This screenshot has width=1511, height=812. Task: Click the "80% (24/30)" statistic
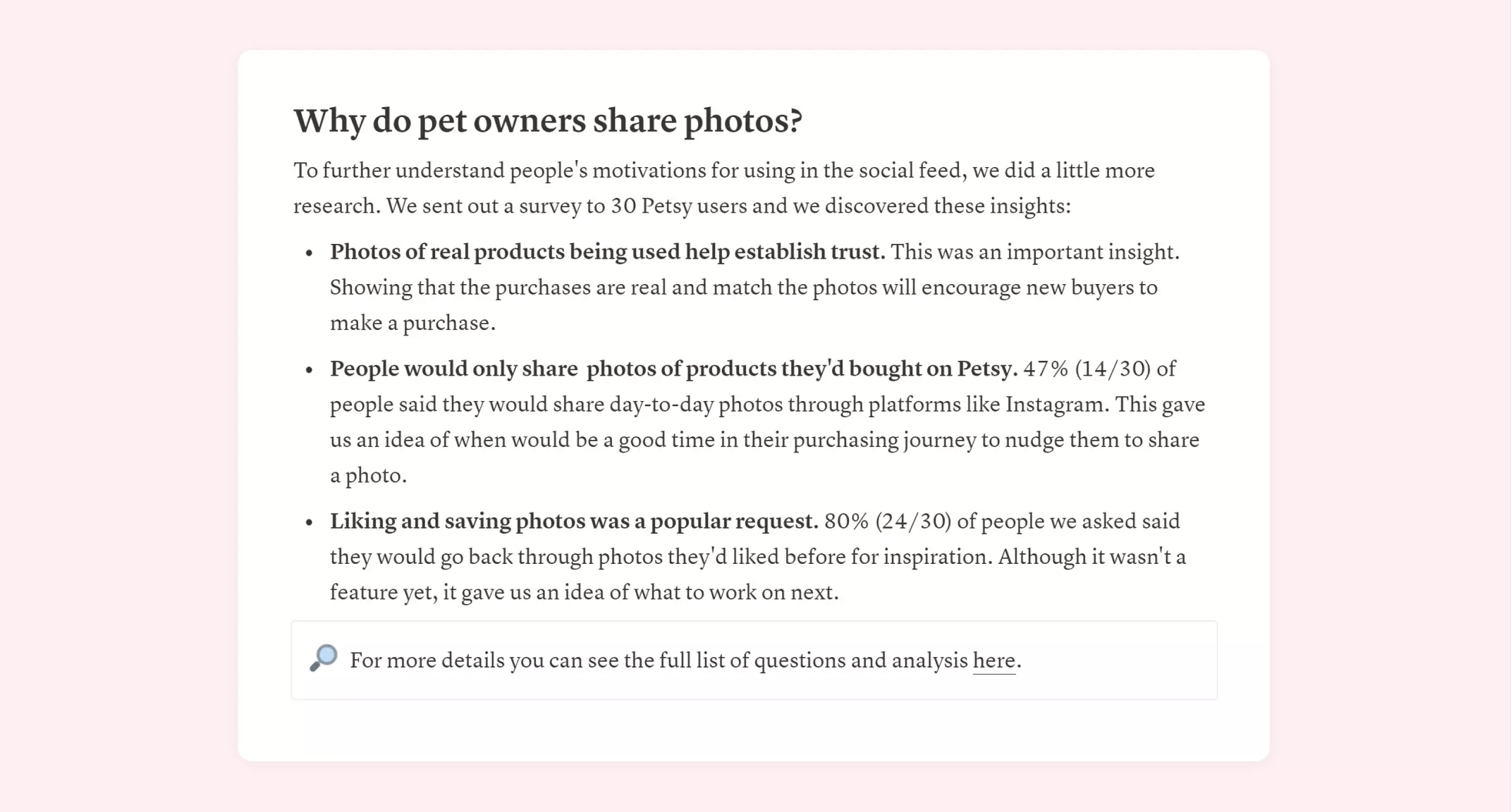point(888,521)
